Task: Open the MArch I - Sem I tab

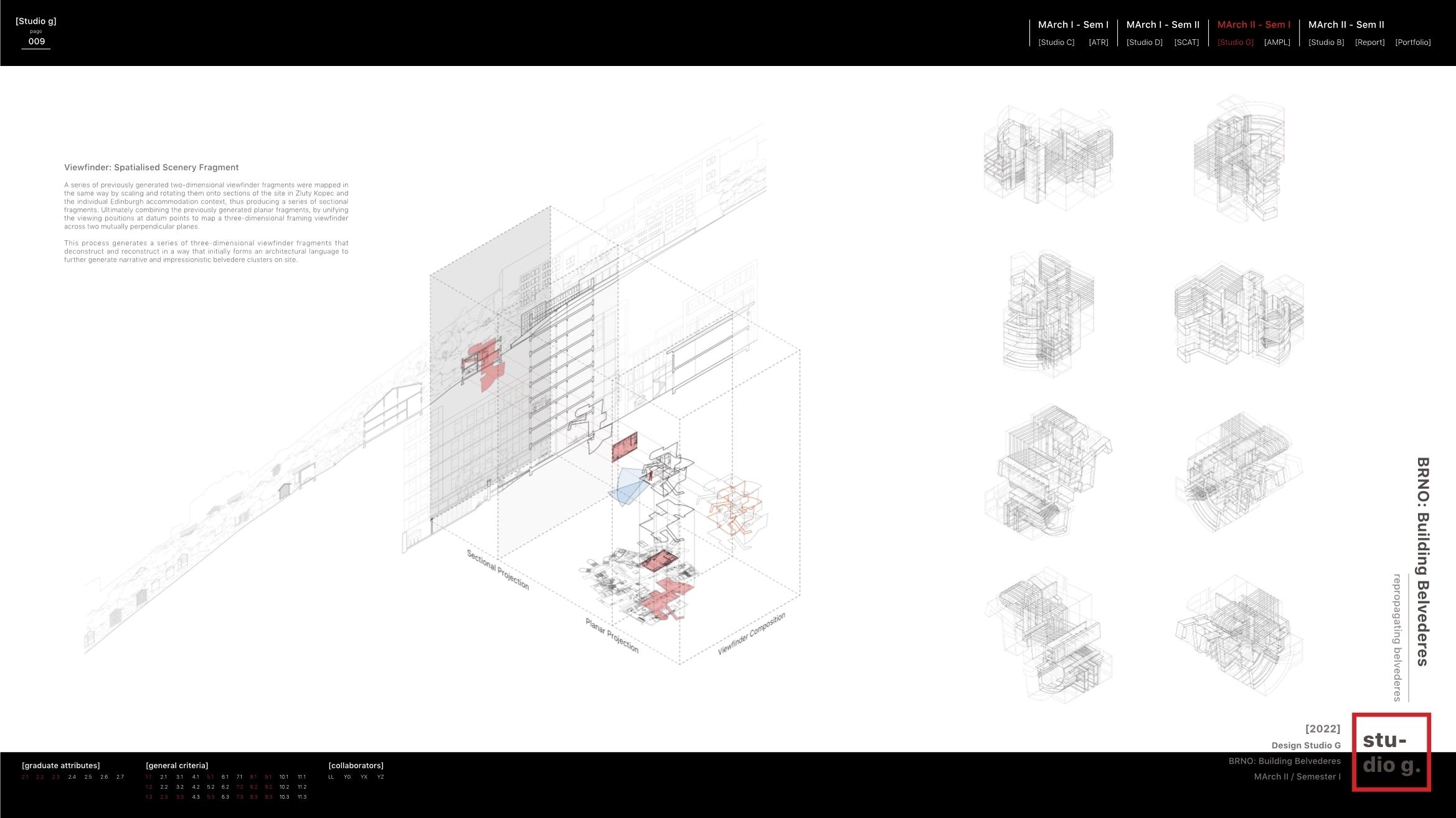Action: click(x=1073, y=25)
